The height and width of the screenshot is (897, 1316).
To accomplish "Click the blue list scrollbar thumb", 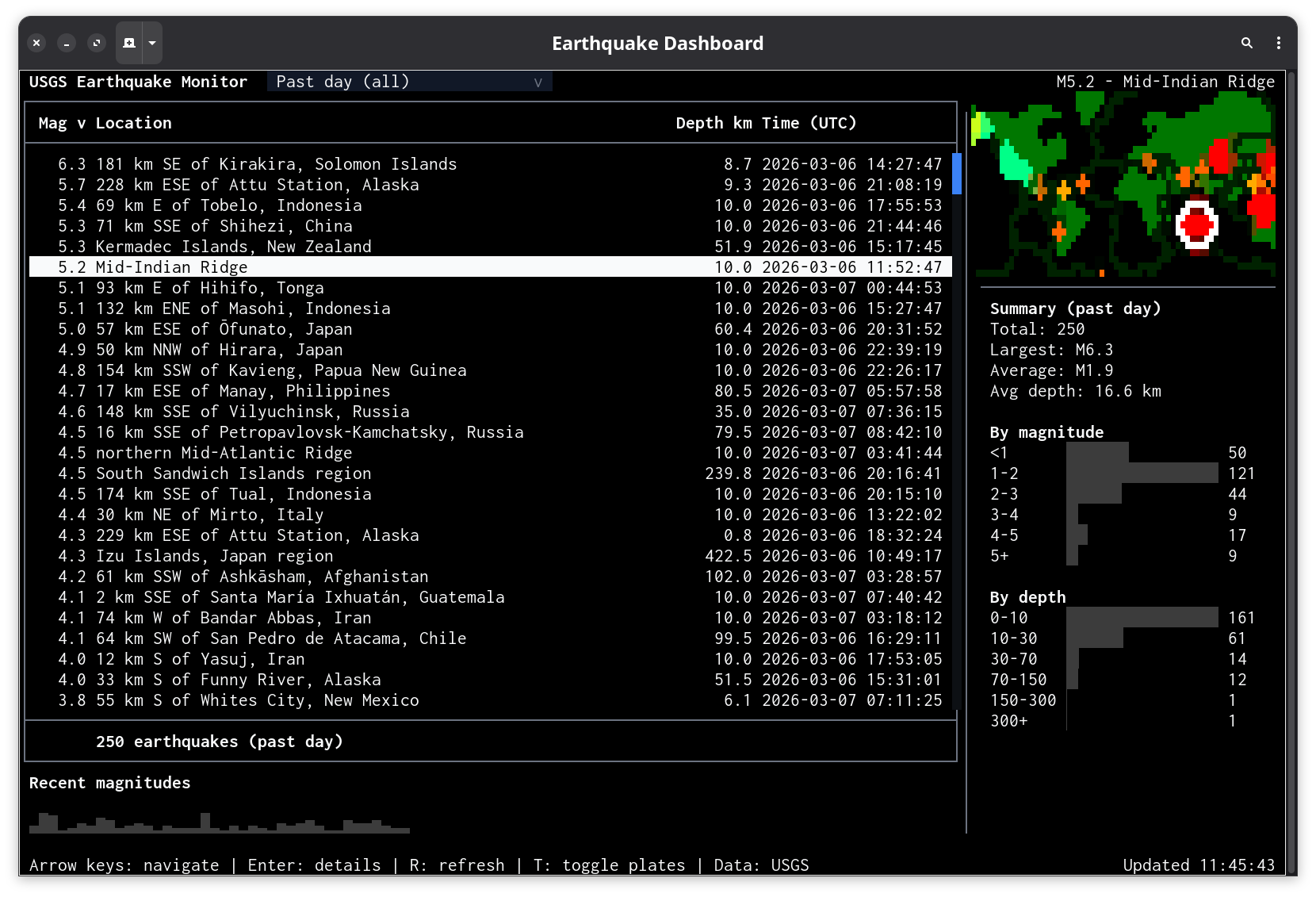I will click(957, 174).
